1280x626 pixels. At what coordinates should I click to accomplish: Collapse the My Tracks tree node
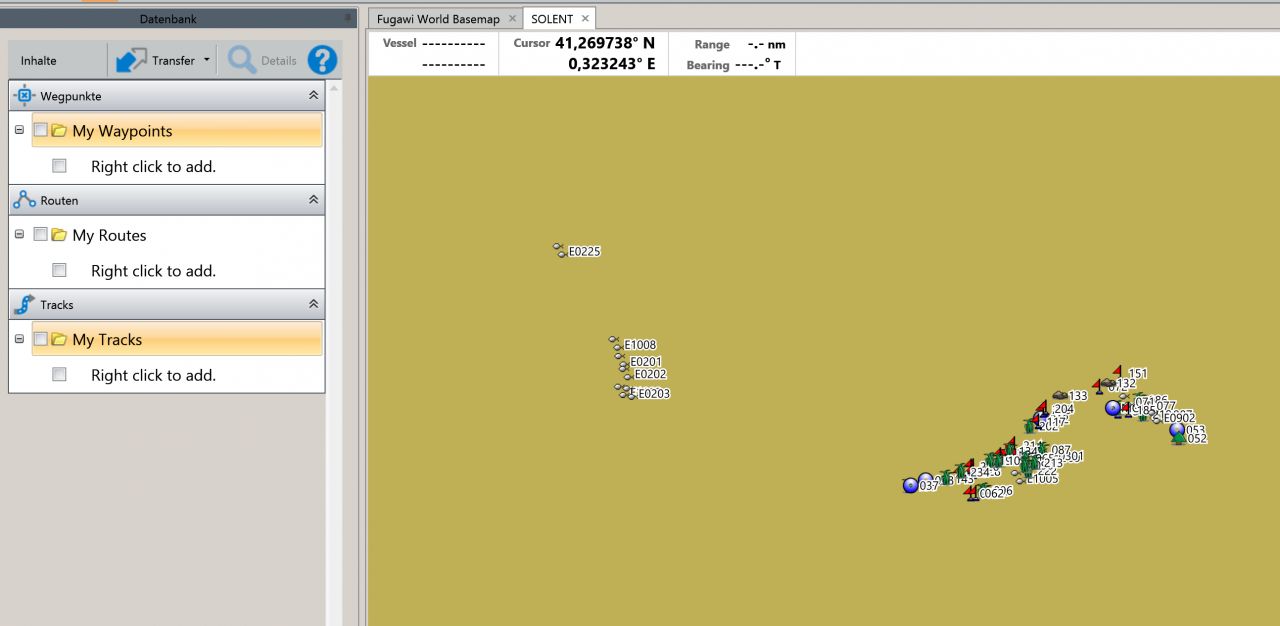(x=19, y=339)
